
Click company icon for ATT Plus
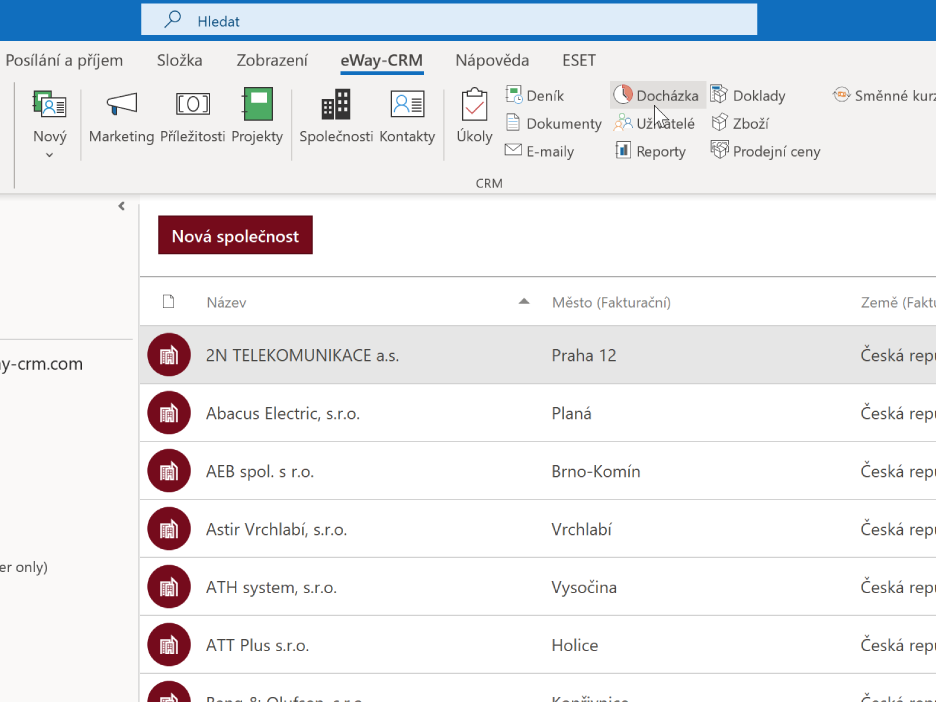pos(169,644)
